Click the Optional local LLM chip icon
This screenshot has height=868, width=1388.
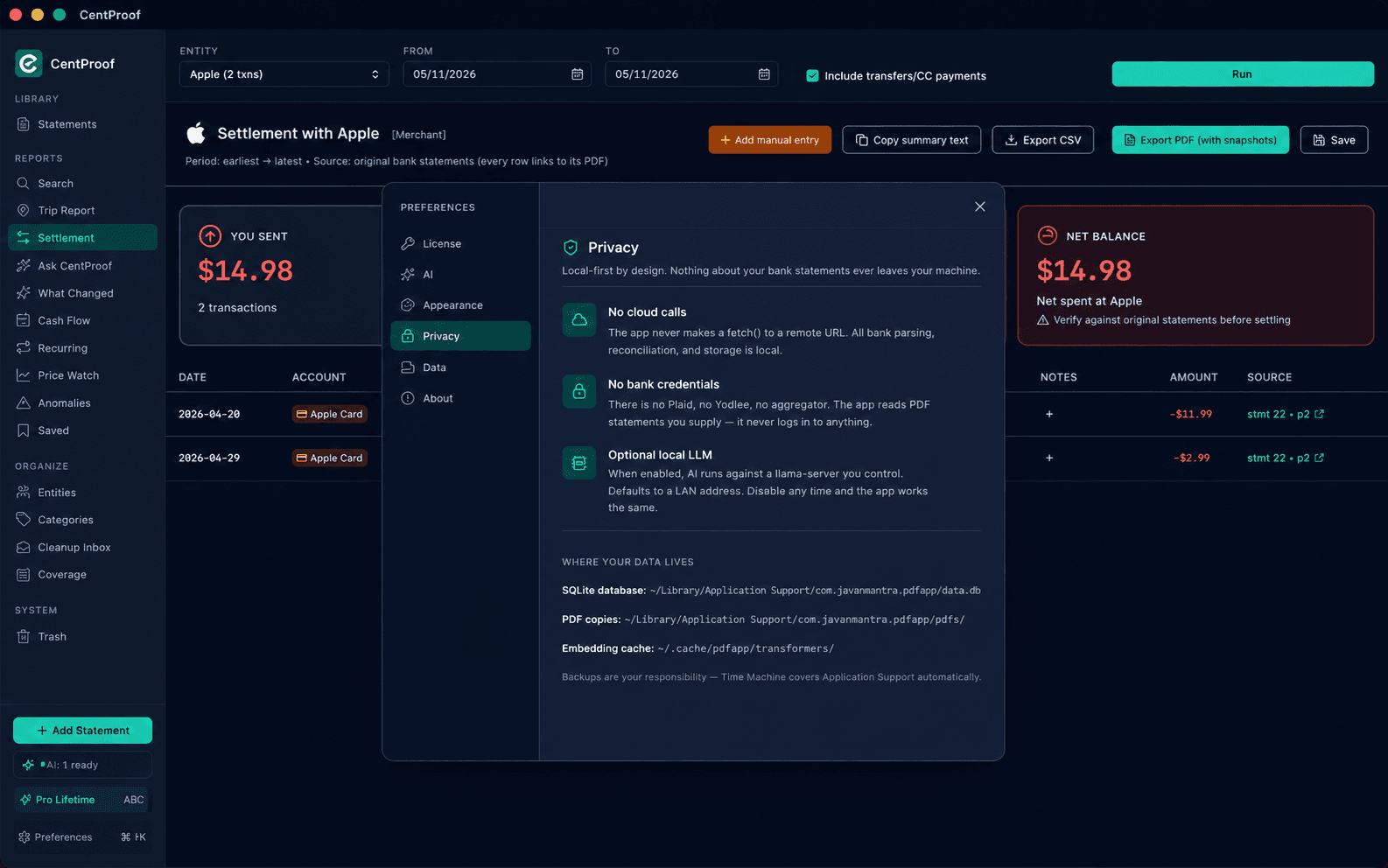[x=579, y=463]
